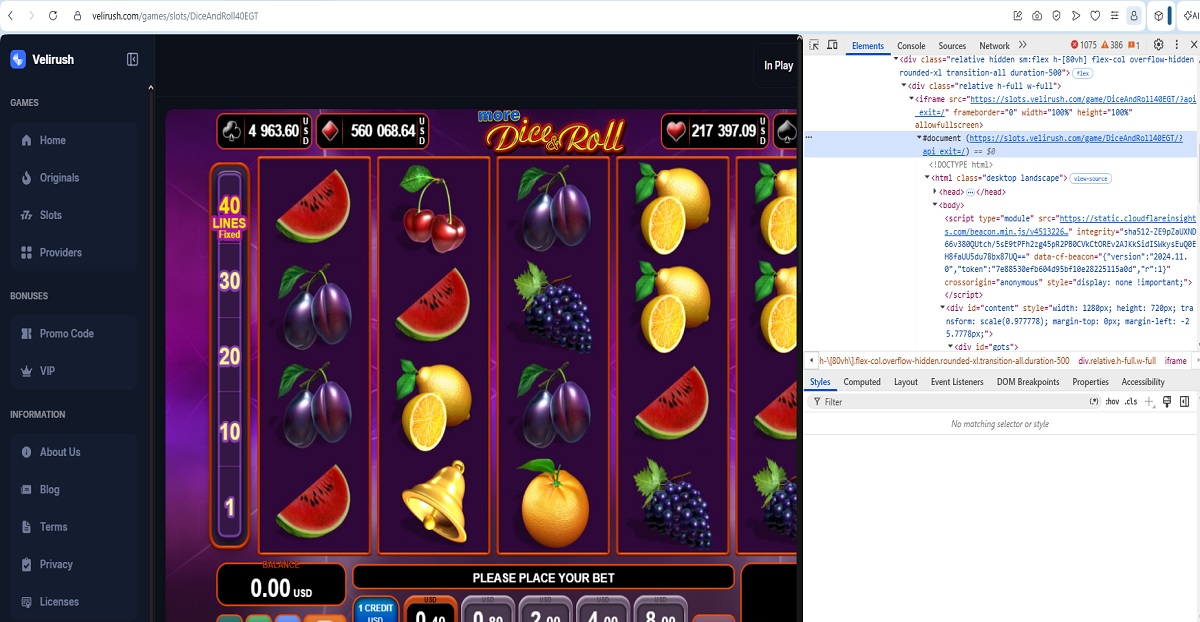This screenshot has width=1200, height=622.
Task: Open the Styles pane tab
Action: 820,382
